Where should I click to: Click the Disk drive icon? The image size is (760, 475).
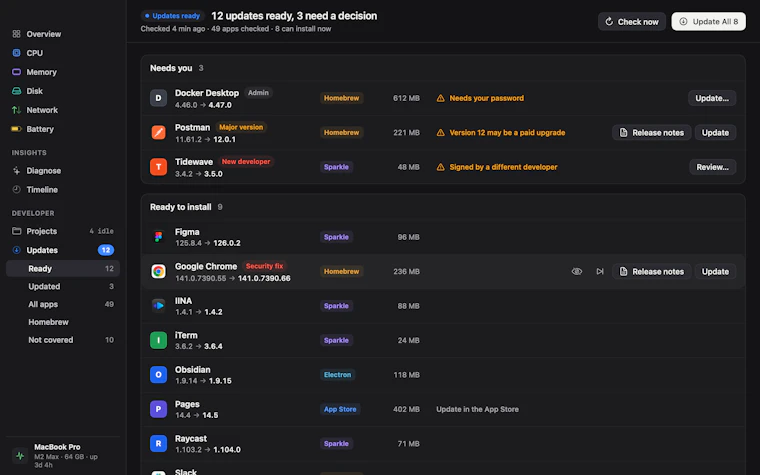click(16, 91)
